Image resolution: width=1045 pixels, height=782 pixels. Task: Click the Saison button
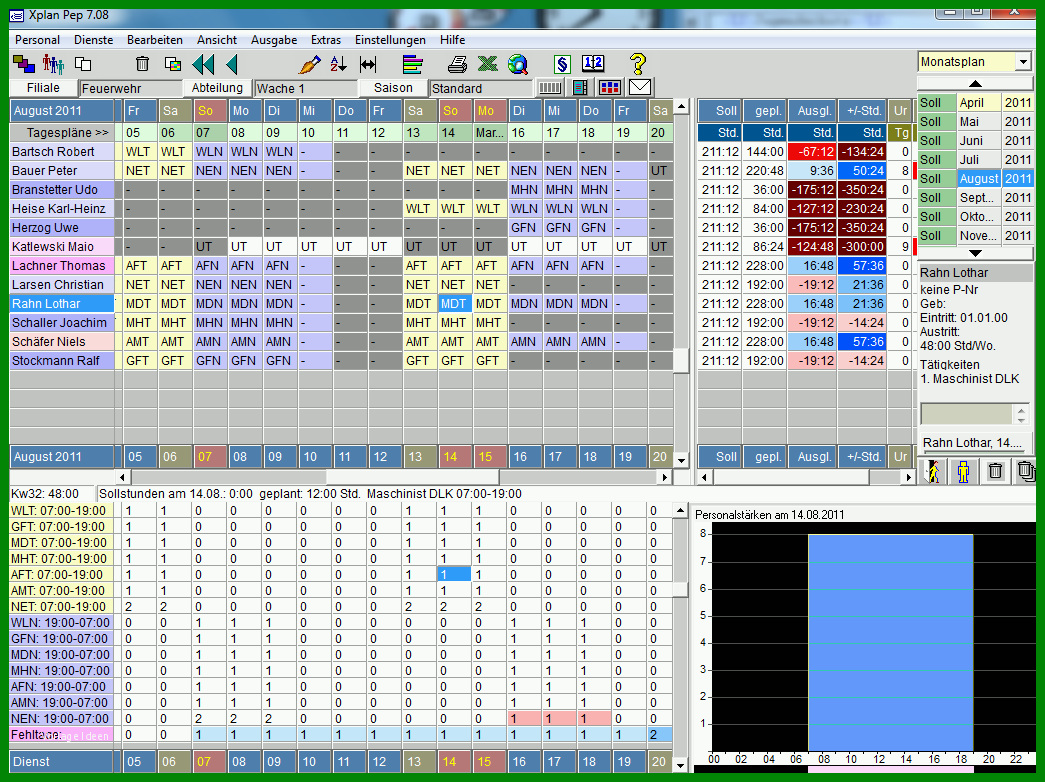[x=393, y=88]
